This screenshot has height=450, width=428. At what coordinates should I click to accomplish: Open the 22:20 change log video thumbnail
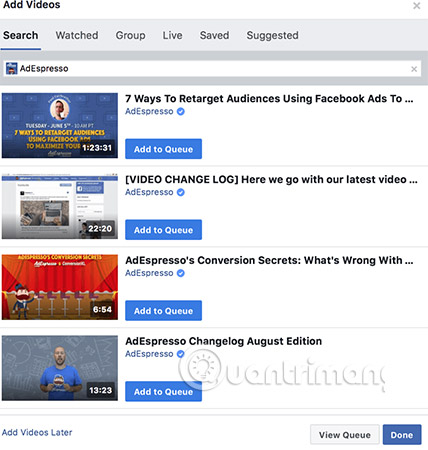[60, 206]
